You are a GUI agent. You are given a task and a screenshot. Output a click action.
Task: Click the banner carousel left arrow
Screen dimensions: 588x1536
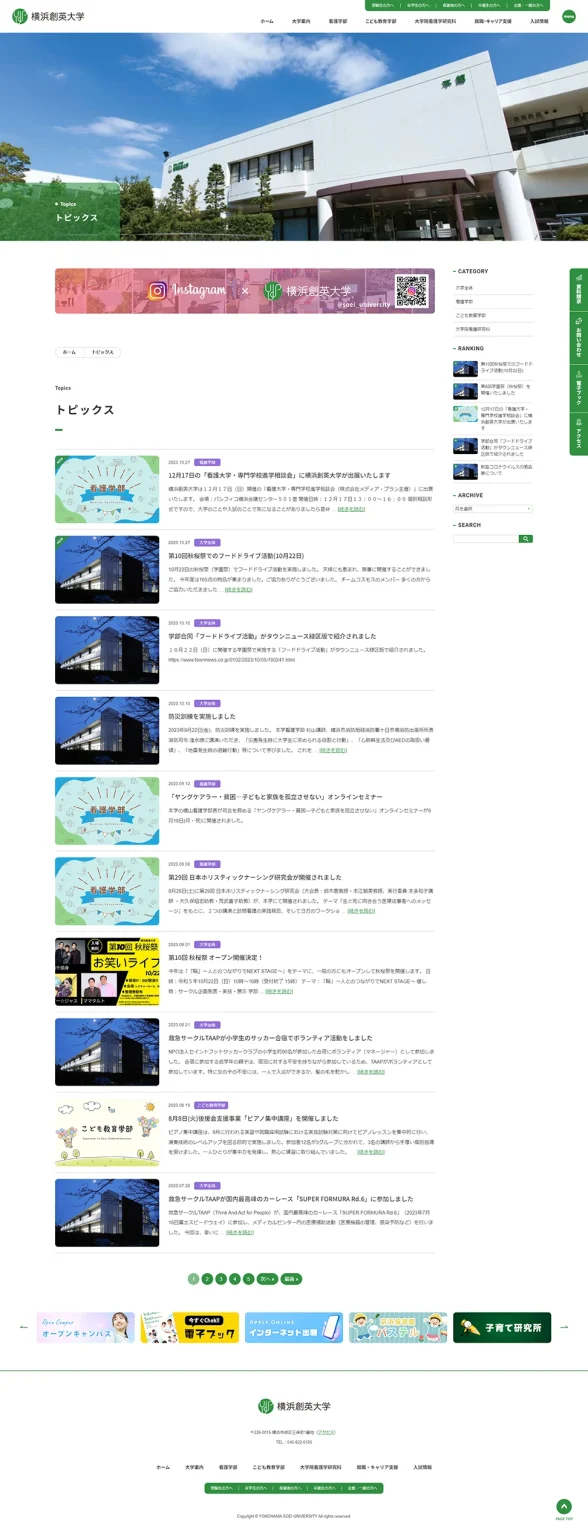(24, 1327)
